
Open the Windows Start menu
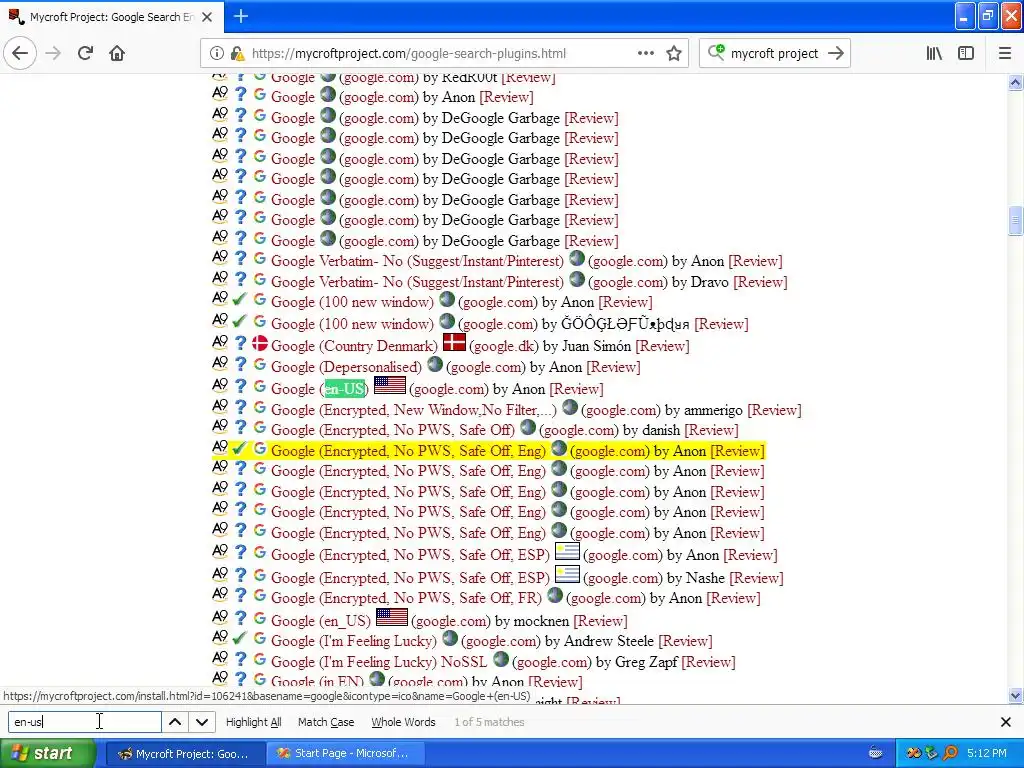pos(48,754)
